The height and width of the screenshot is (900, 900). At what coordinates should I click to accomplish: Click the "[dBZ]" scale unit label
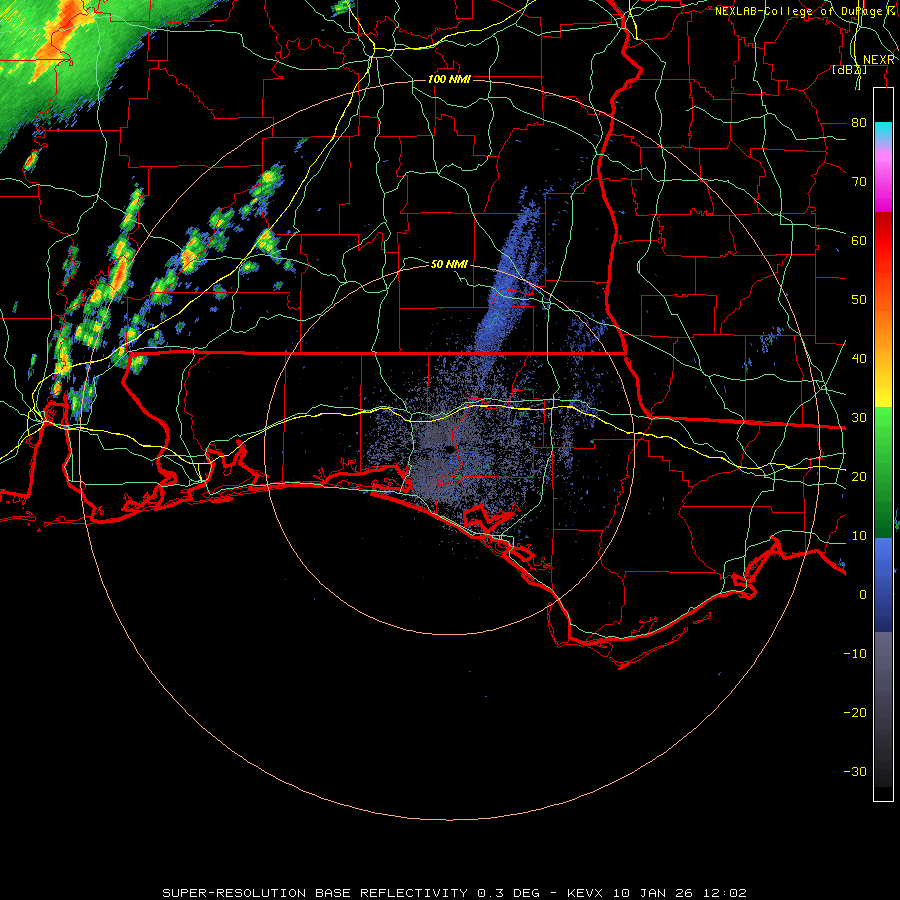coord(849,69)
